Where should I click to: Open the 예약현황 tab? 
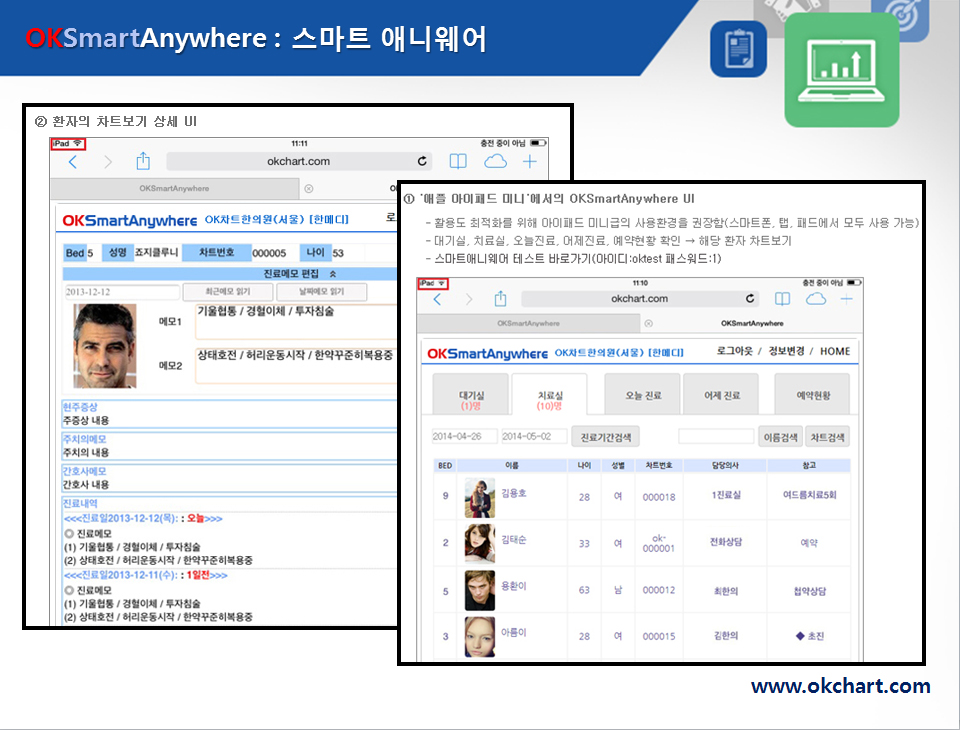(x=812, y=394)
